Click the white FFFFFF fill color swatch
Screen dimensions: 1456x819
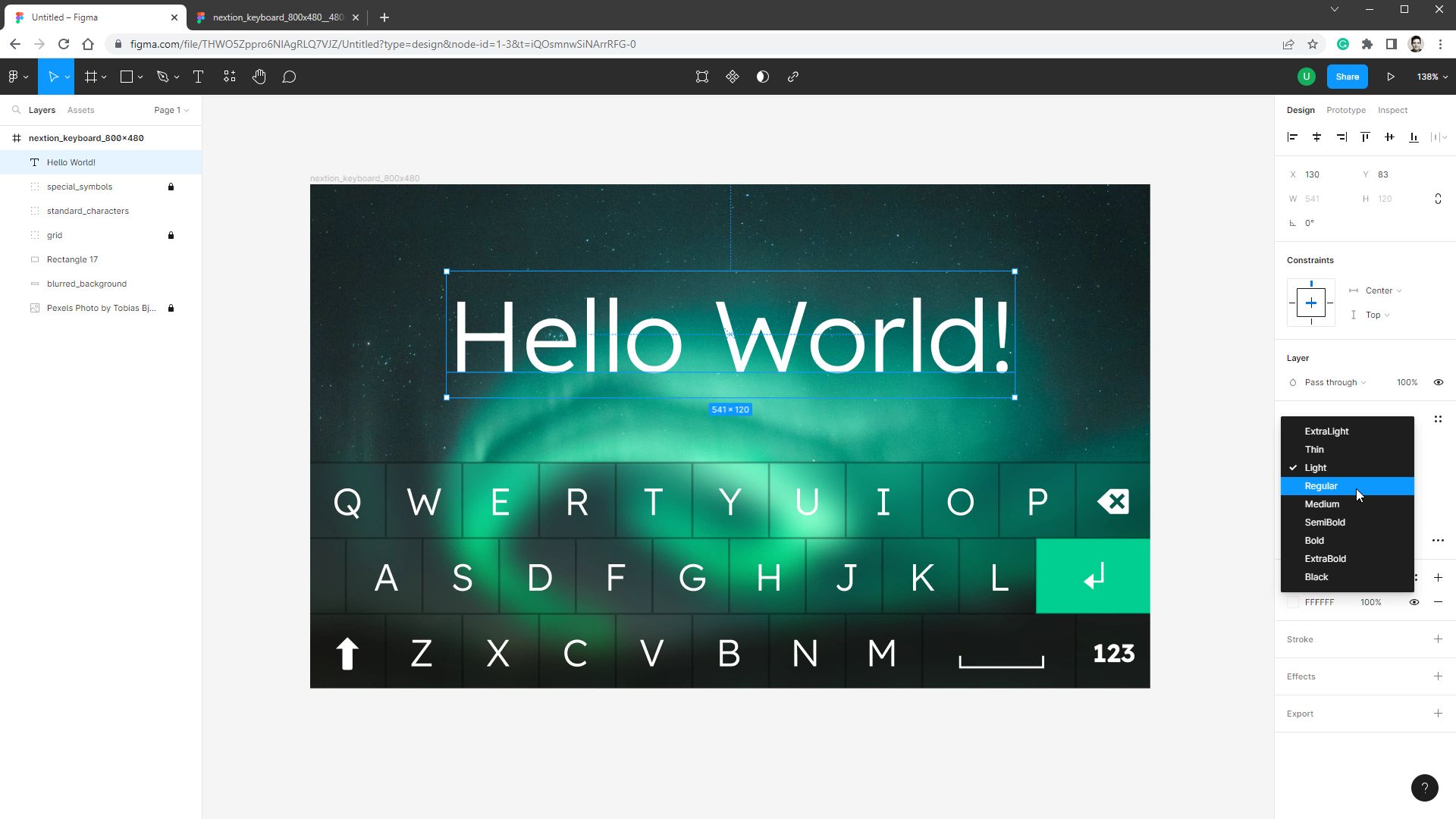(x=1294, y=601)
